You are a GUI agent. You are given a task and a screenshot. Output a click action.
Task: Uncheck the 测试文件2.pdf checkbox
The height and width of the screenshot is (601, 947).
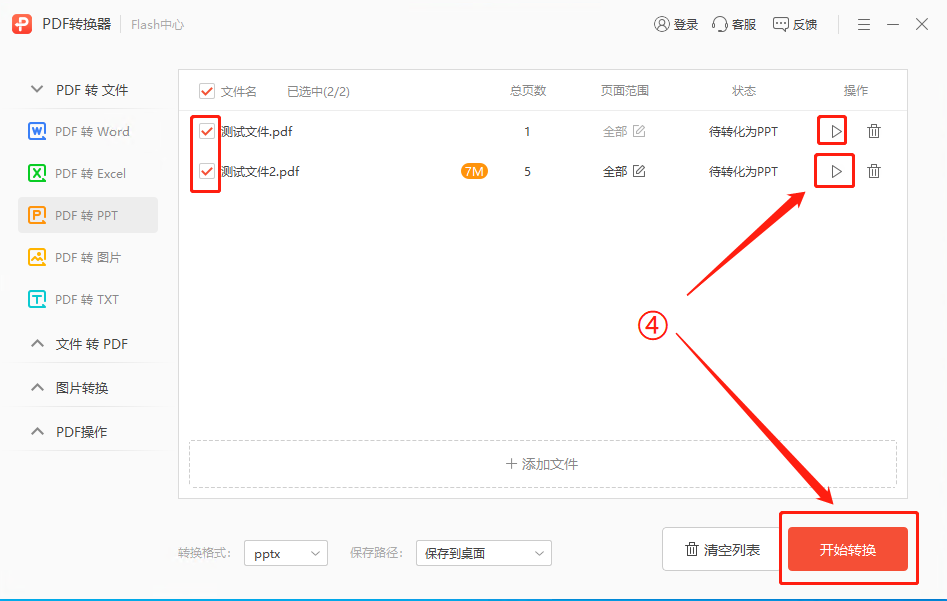point(205,171)
